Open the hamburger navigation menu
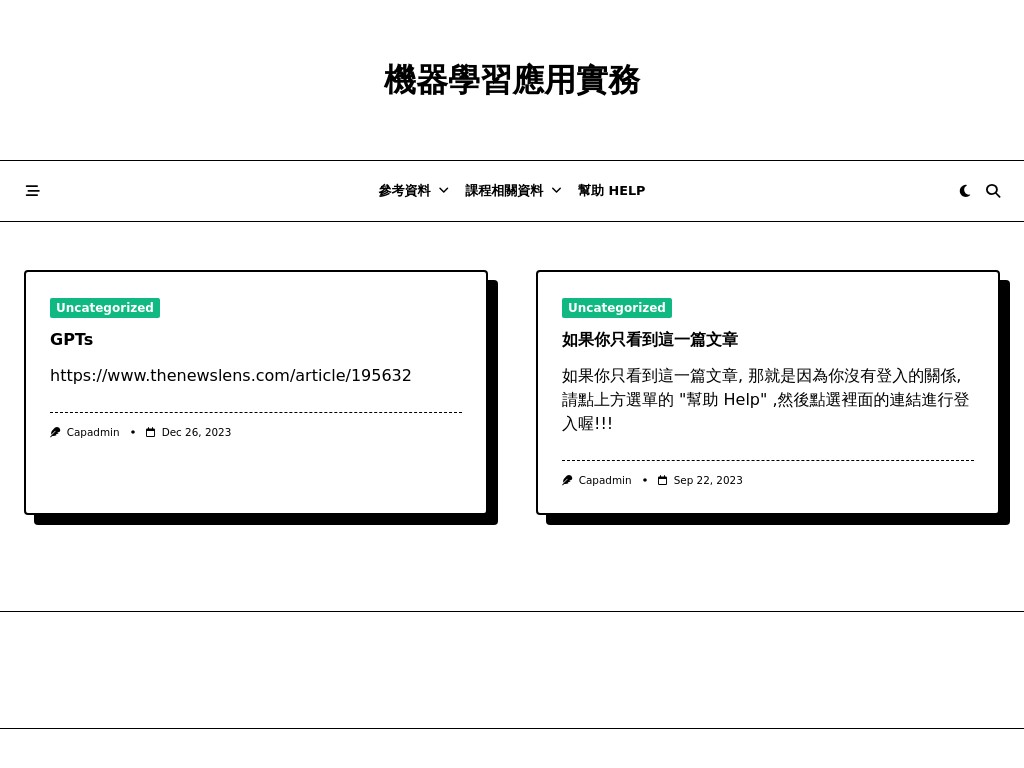The image size is (1024, 768). [32, 190]
